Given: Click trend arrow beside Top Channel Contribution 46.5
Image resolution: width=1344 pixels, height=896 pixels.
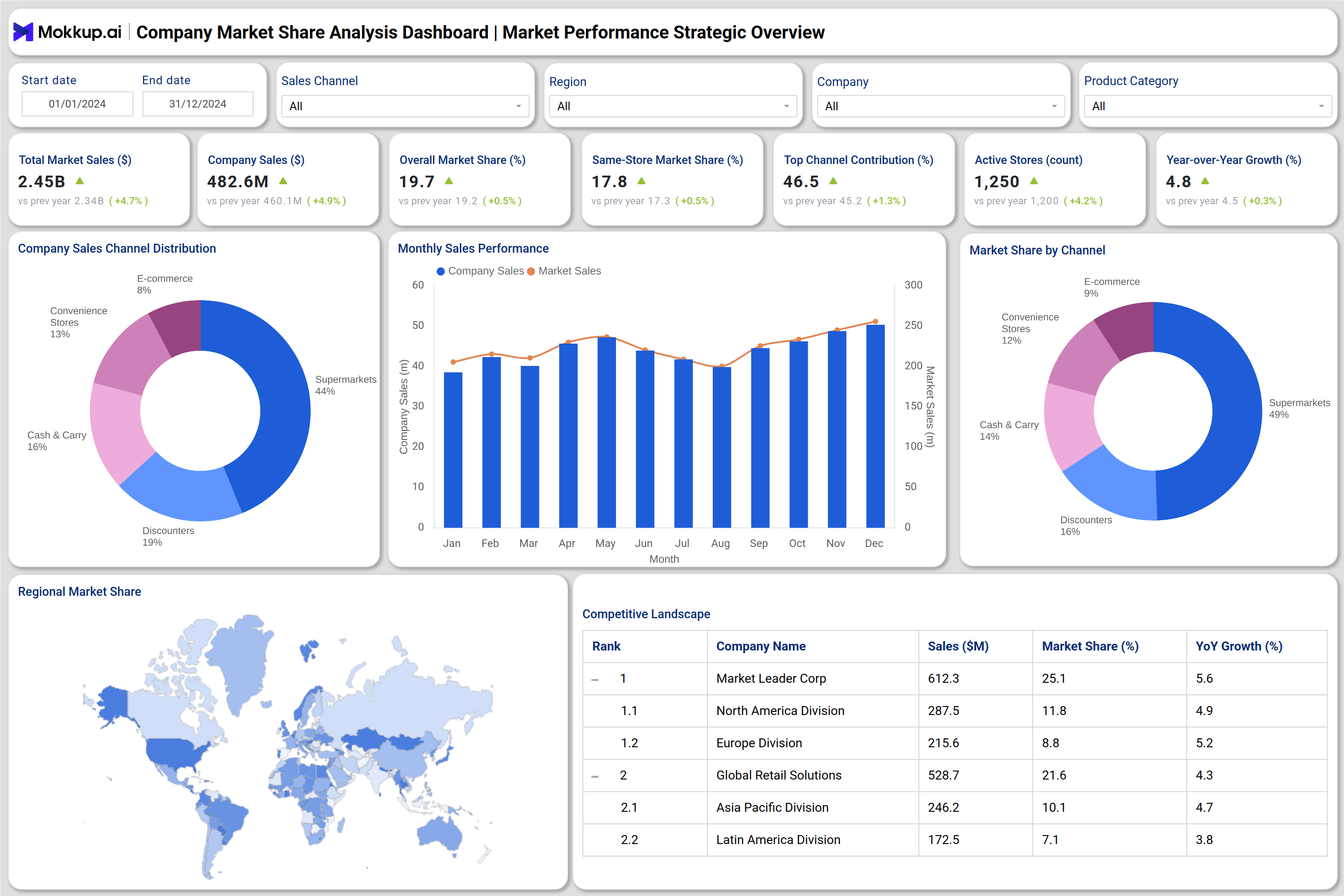Looking at the screenshot, I should (833, 181).
